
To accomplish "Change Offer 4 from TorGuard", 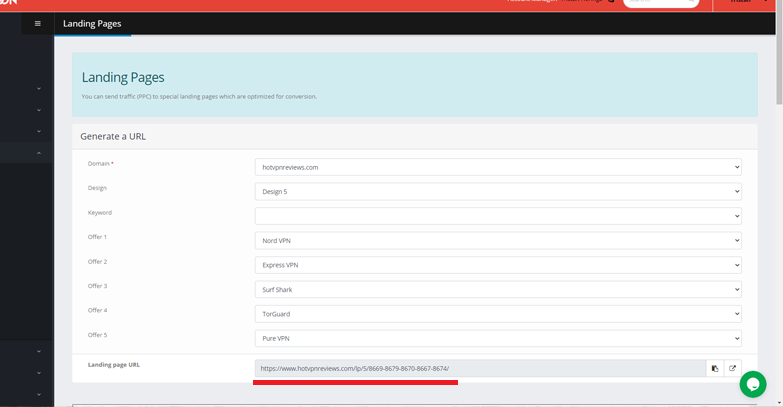I will click(498, 314).
